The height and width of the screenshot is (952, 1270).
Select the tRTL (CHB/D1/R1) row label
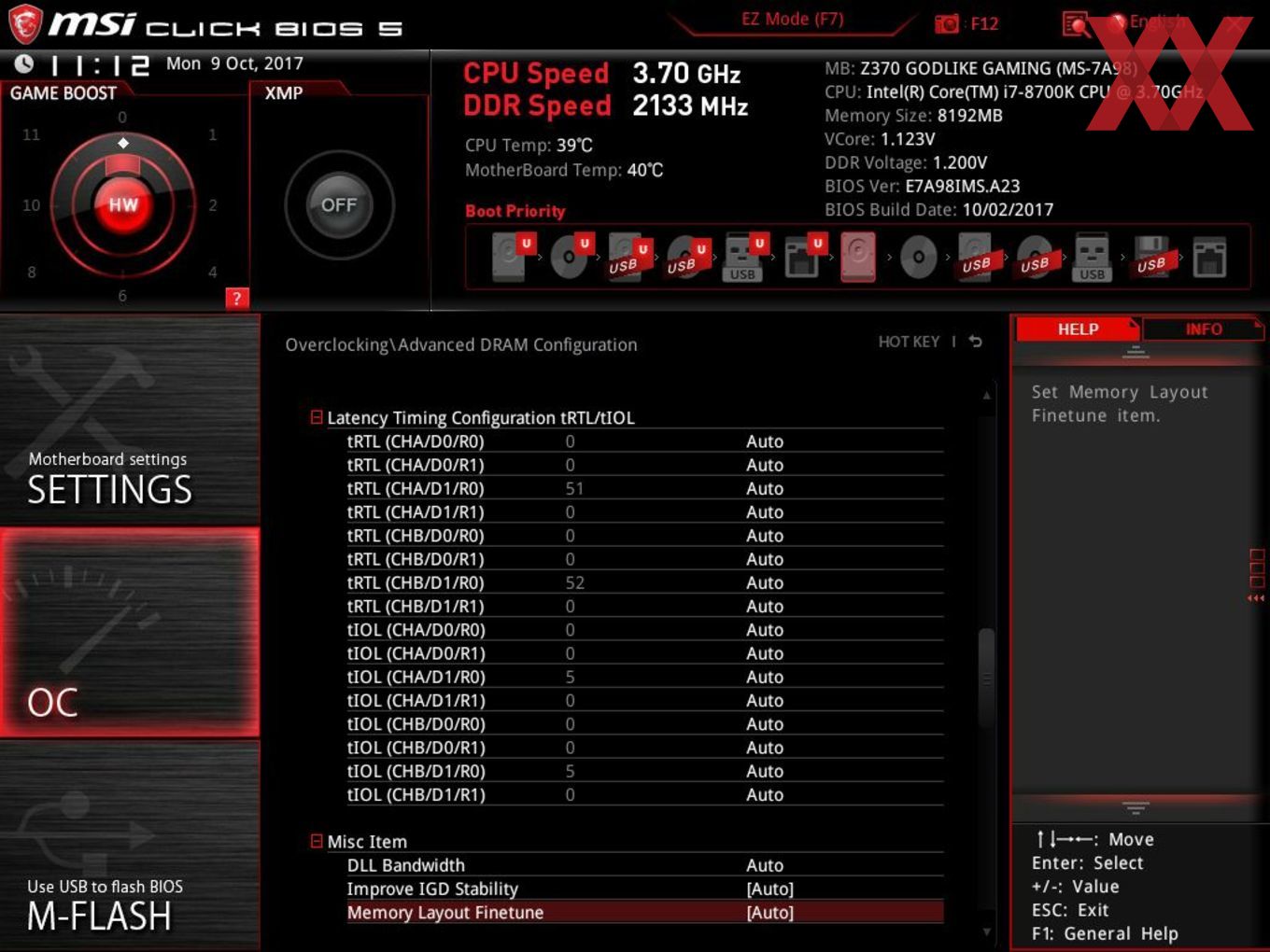point(416,607)
